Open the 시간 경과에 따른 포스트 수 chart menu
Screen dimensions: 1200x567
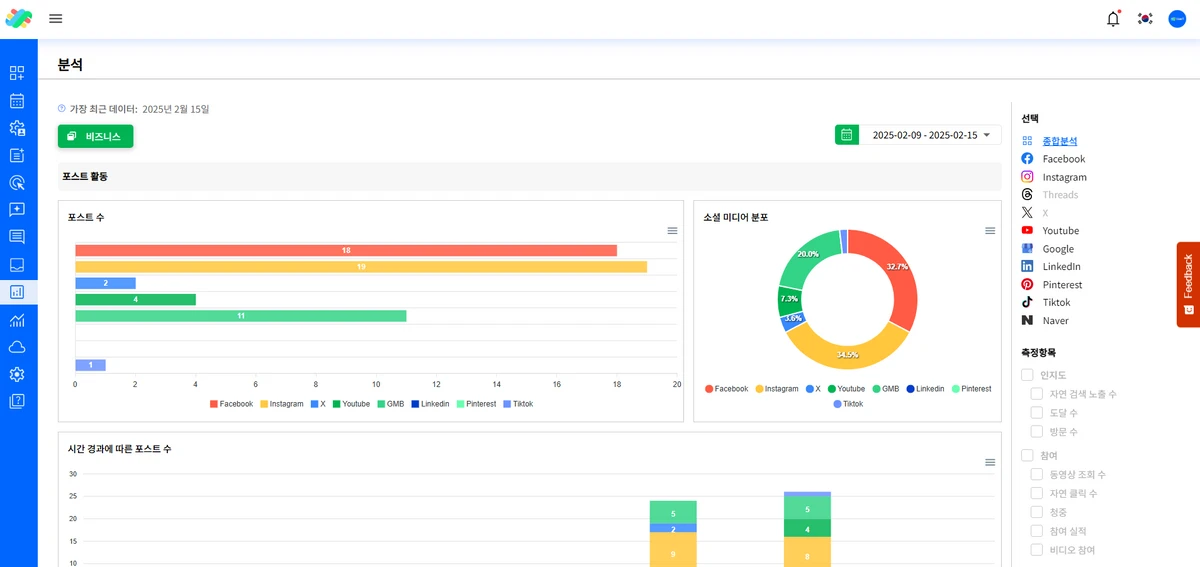[x=990, y=462]
